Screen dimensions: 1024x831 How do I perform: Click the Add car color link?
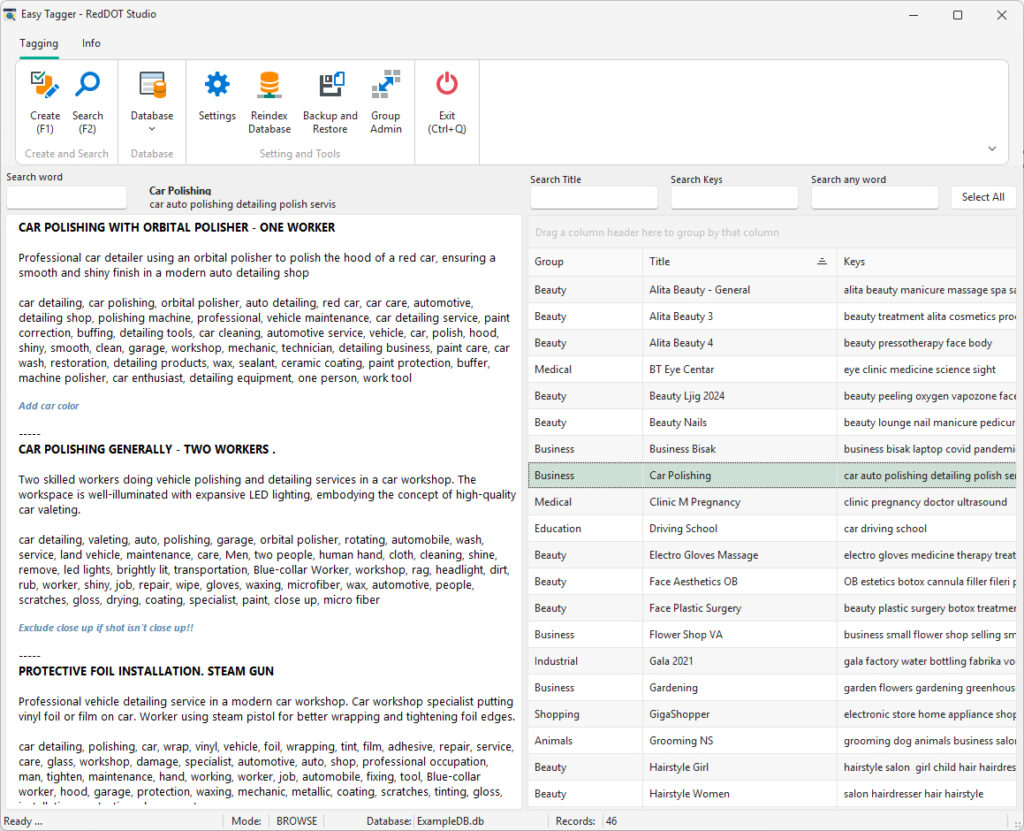47,405
